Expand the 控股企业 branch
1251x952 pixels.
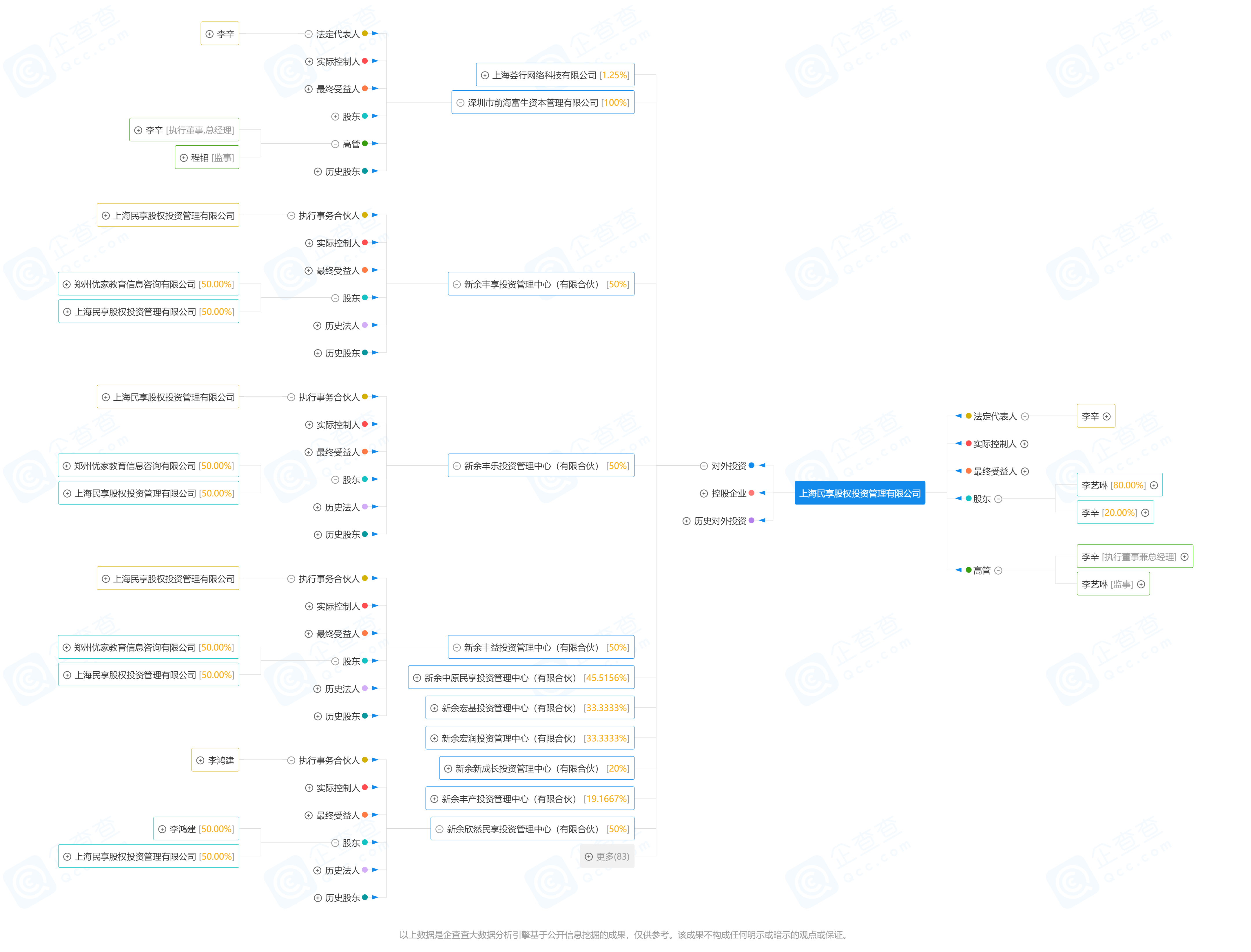coord(703,494)
